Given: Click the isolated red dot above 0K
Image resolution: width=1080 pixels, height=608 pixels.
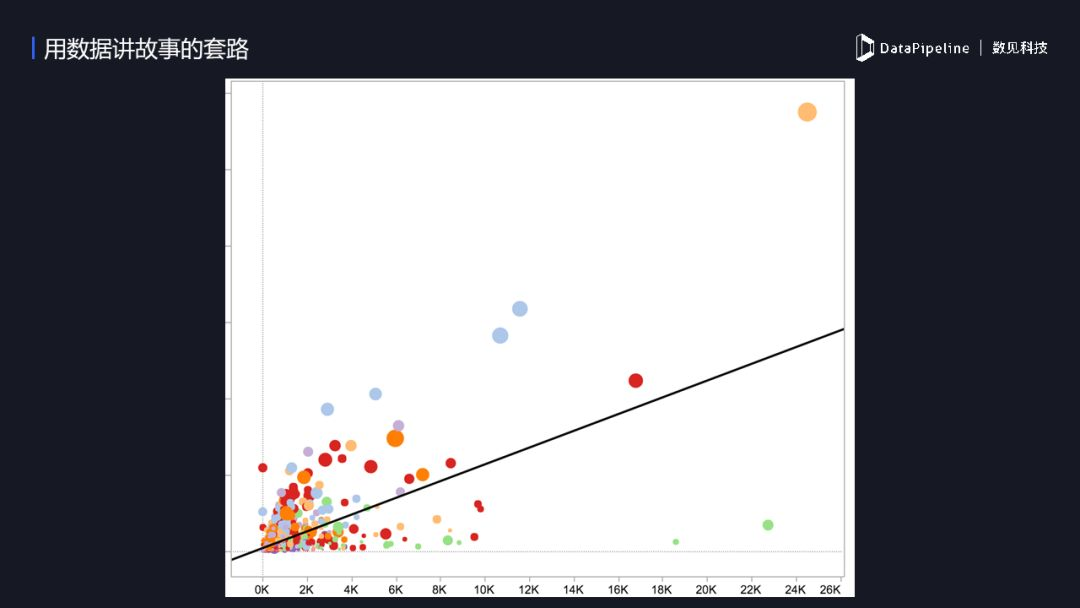Looking at the screenshot, I should [x=263, y=467].
